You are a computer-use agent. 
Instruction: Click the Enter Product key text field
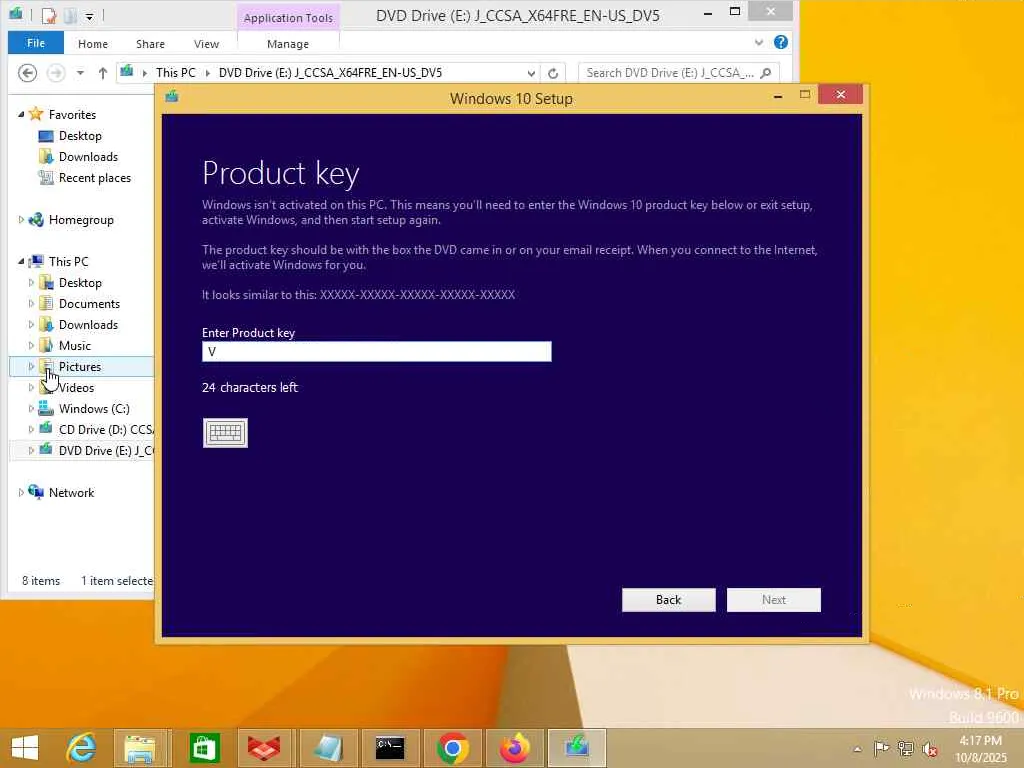click(377, 351)
